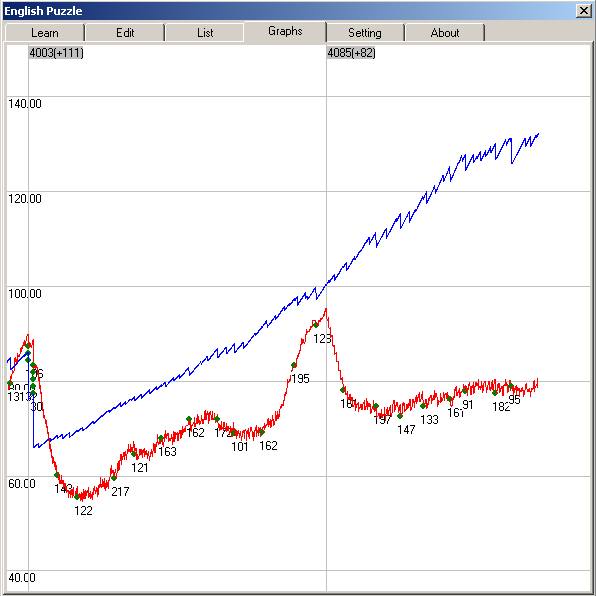Click the green marker labeled 147

pos(399,416)
